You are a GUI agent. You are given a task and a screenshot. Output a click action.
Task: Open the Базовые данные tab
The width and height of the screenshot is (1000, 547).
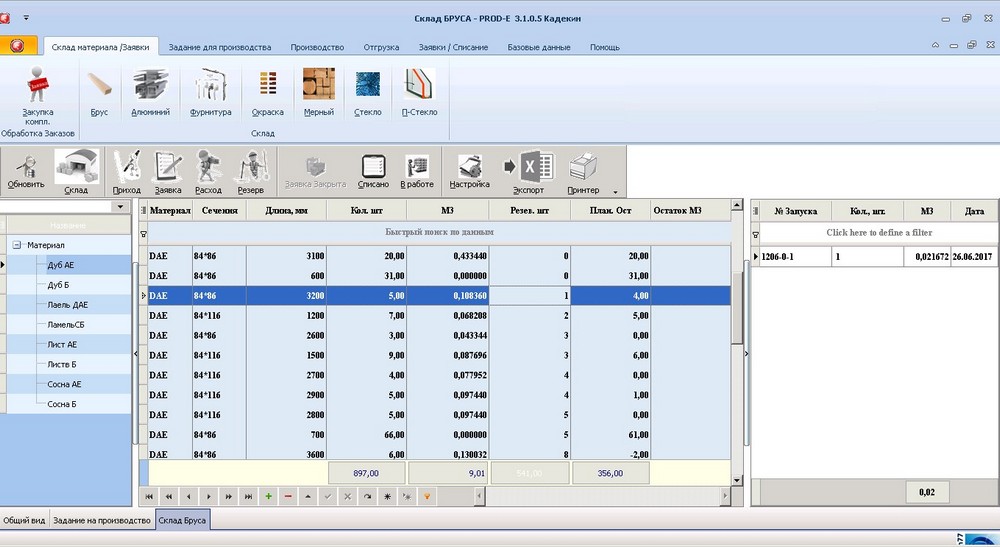coord(539,47)
